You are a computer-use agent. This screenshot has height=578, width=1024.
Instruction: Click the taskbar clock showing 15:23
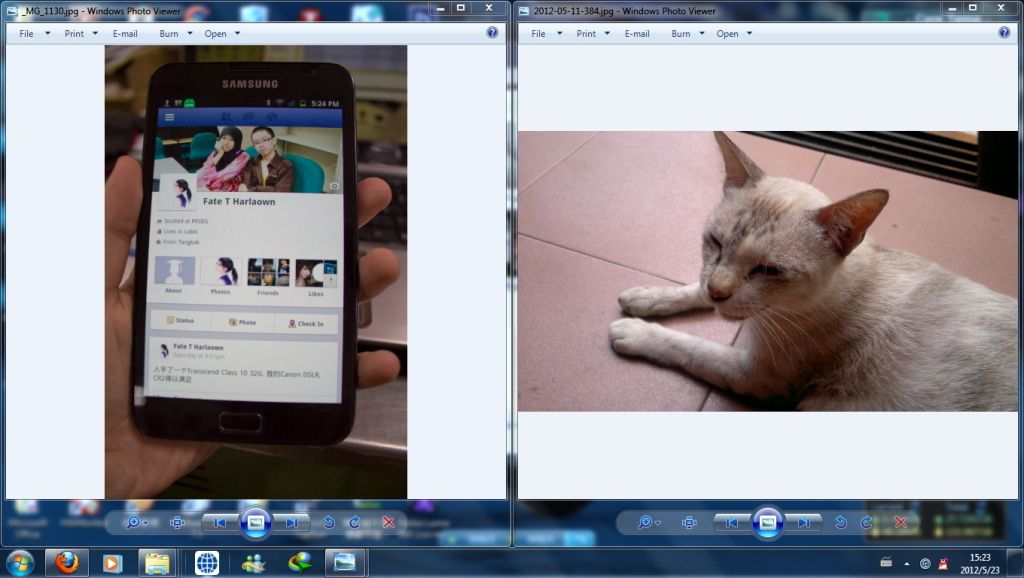pyautogui.click(x=981, y=563)
